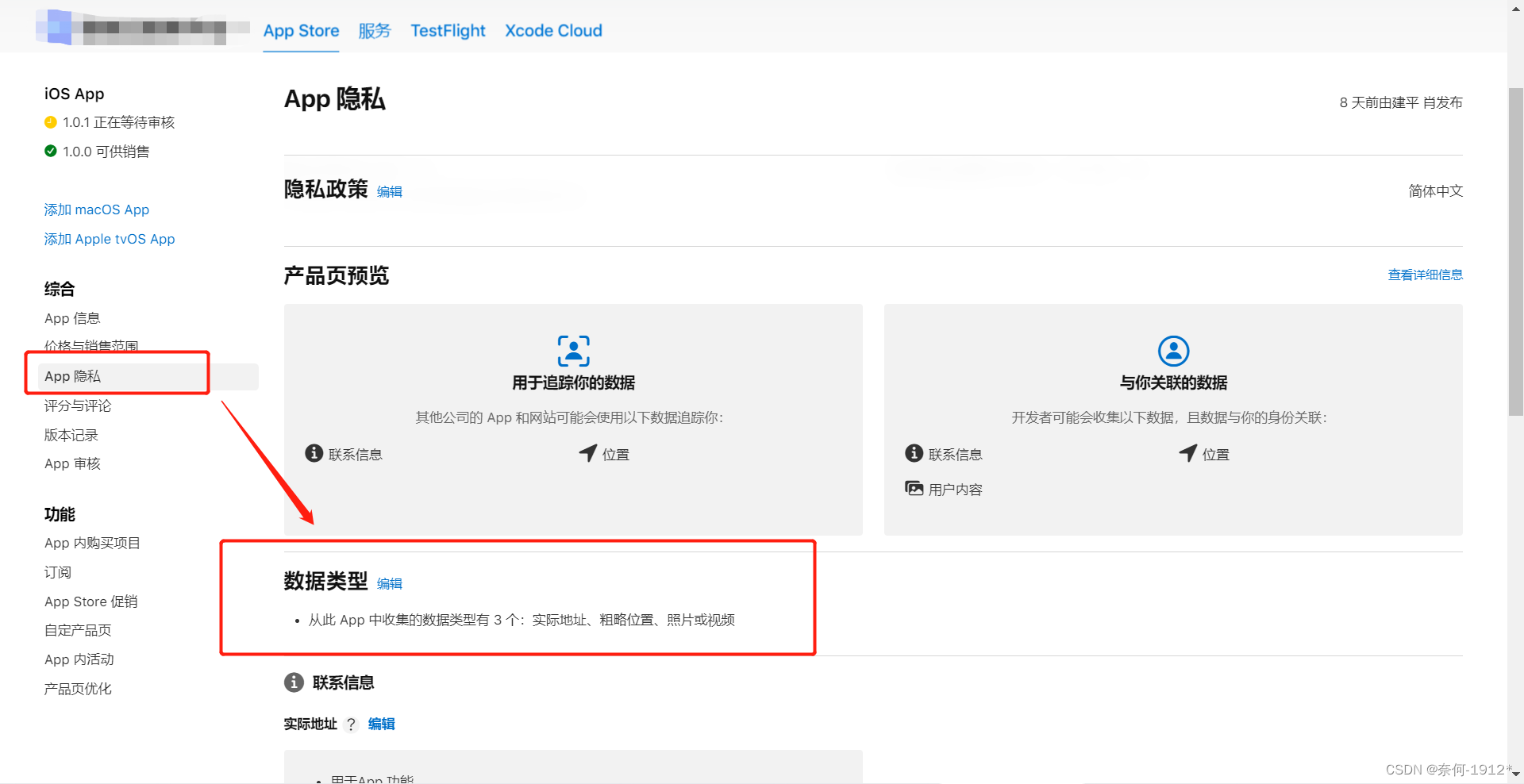Select version 1.0.0 可供销售
The image size is (1524, 784).
click(x=106, y=152)
